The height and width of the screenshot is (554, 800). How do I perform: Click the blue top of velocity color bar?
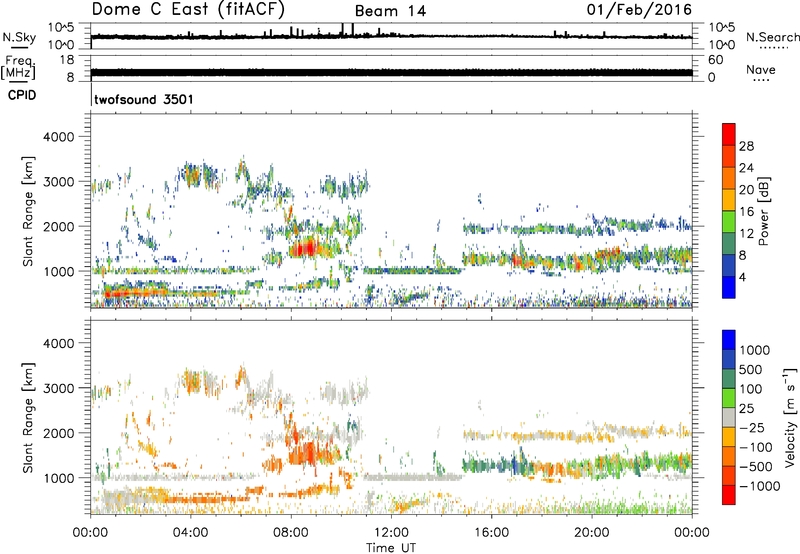click(x=729, y=340)
